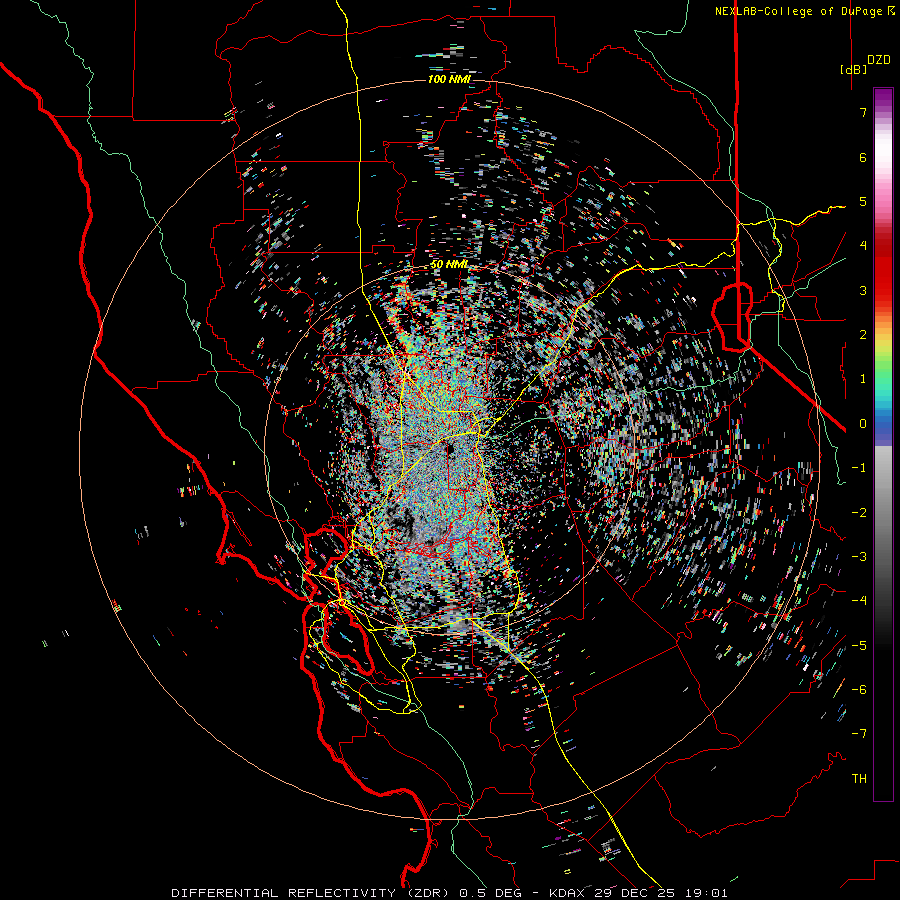Click the DIFFERENTIAL REFLECTIVITY (ZDR) caption text

(x=311, y=893)
